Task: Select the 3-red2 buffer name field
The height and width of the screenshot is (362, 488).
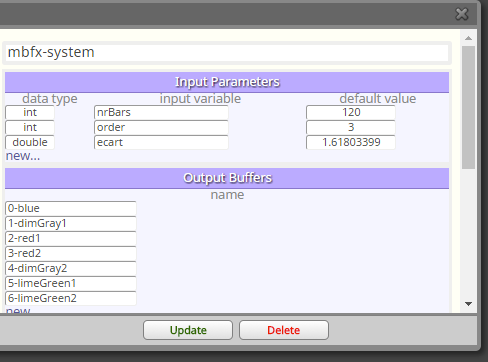Action: (71, 253)
